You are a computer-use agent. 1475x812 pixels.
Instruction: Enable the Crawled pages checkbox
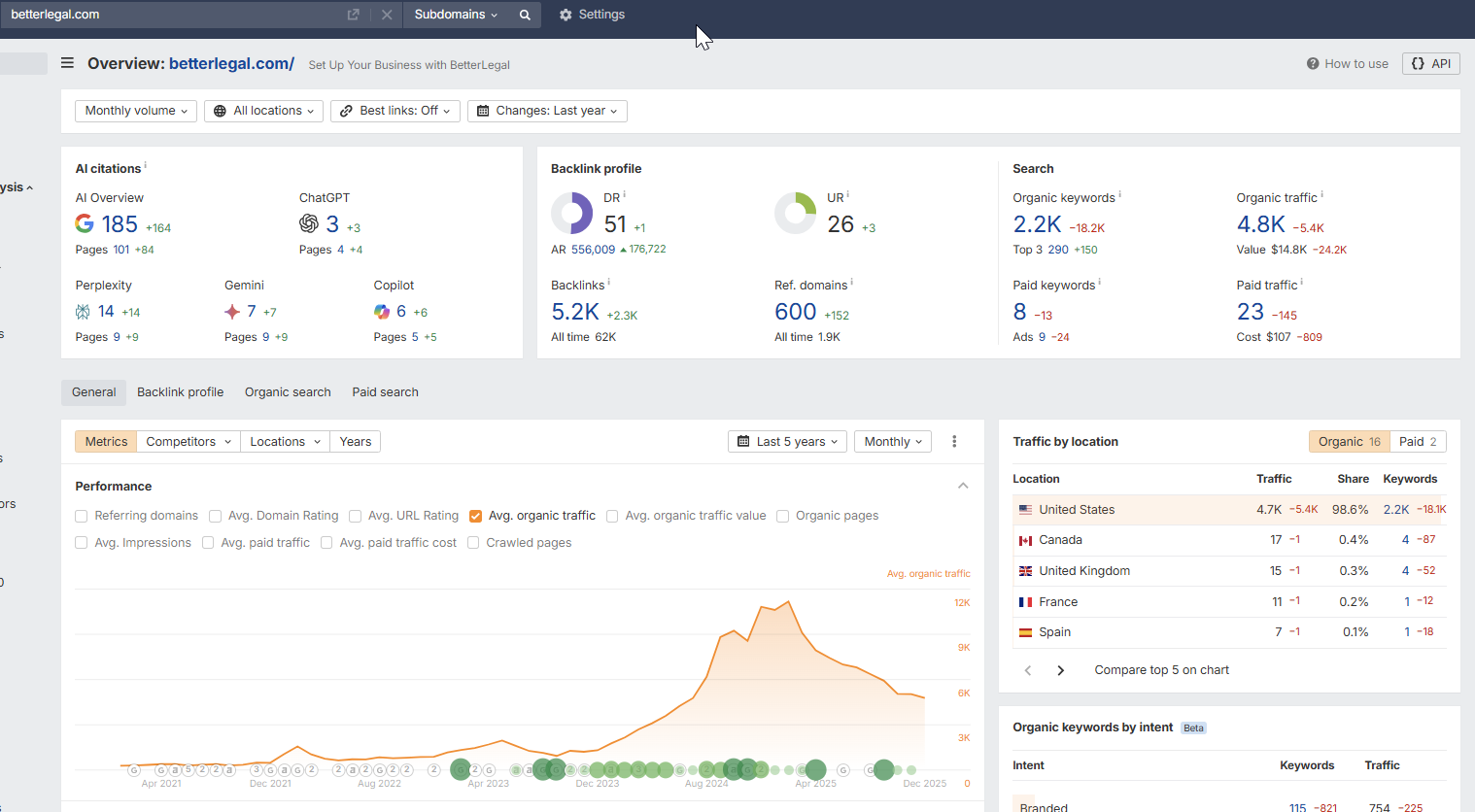473,543
